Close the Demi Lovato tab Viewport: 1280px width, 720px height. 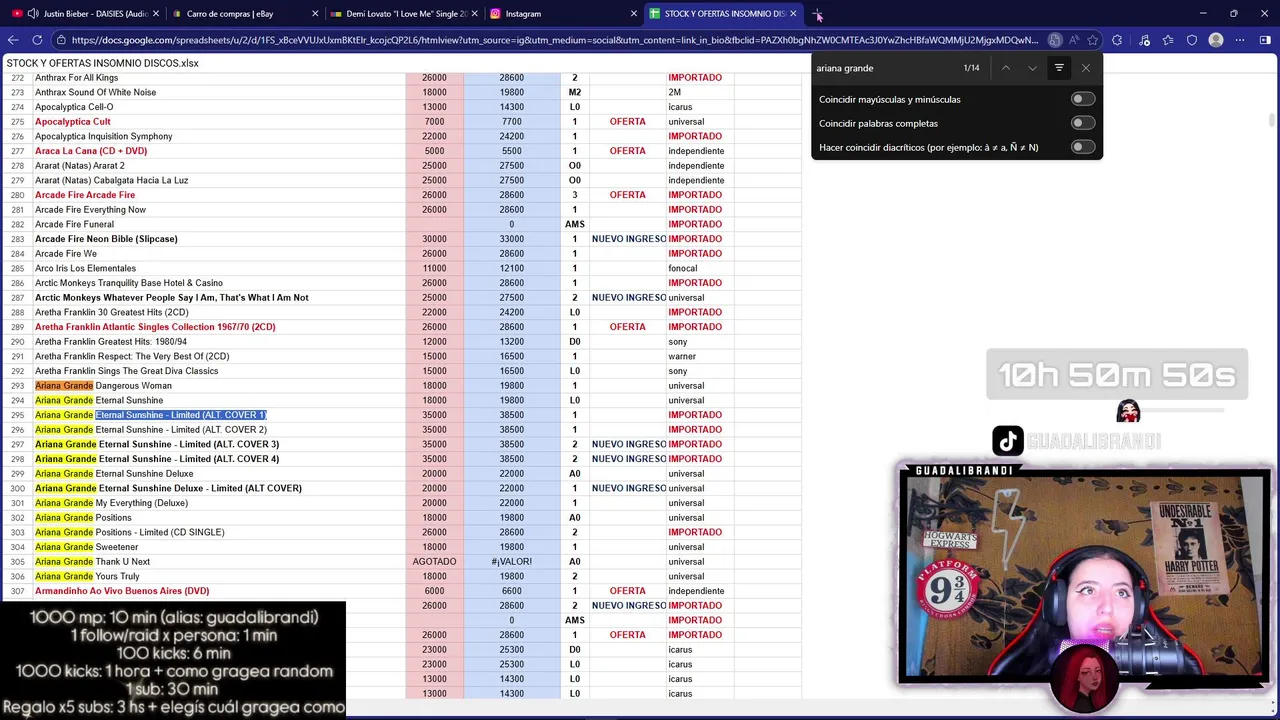tap(474, 14)
